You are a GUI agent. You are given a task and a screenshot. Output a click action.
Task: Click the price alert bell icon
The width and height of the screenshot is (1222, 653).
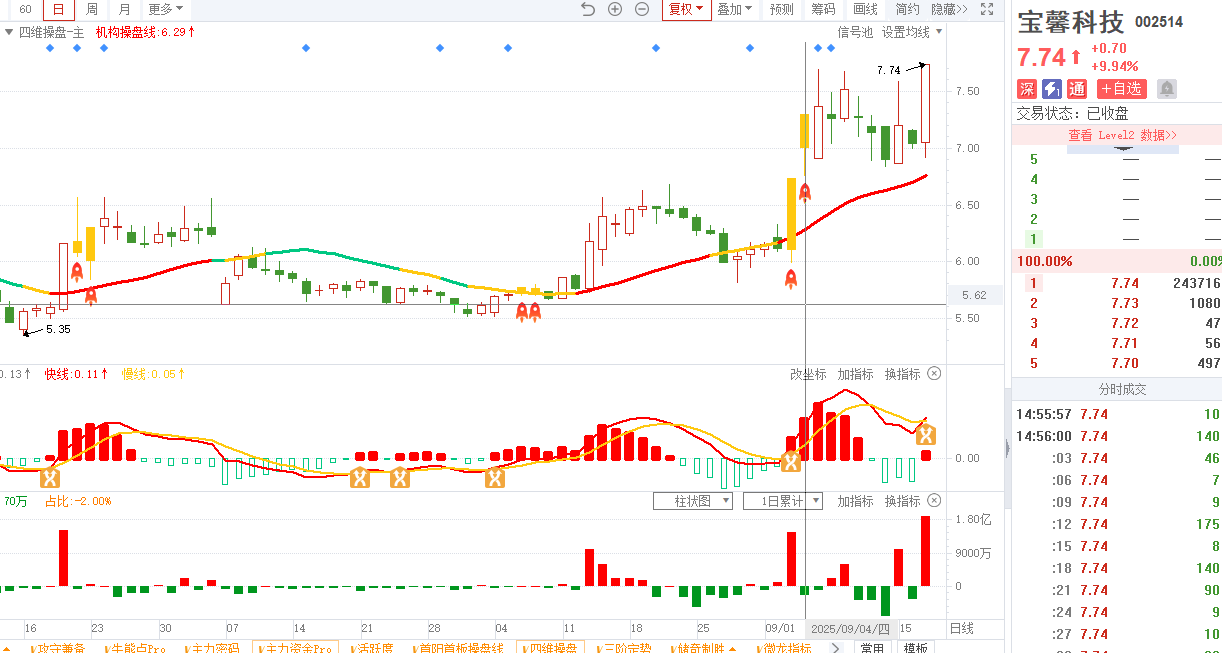click(x=1166, y=89)
